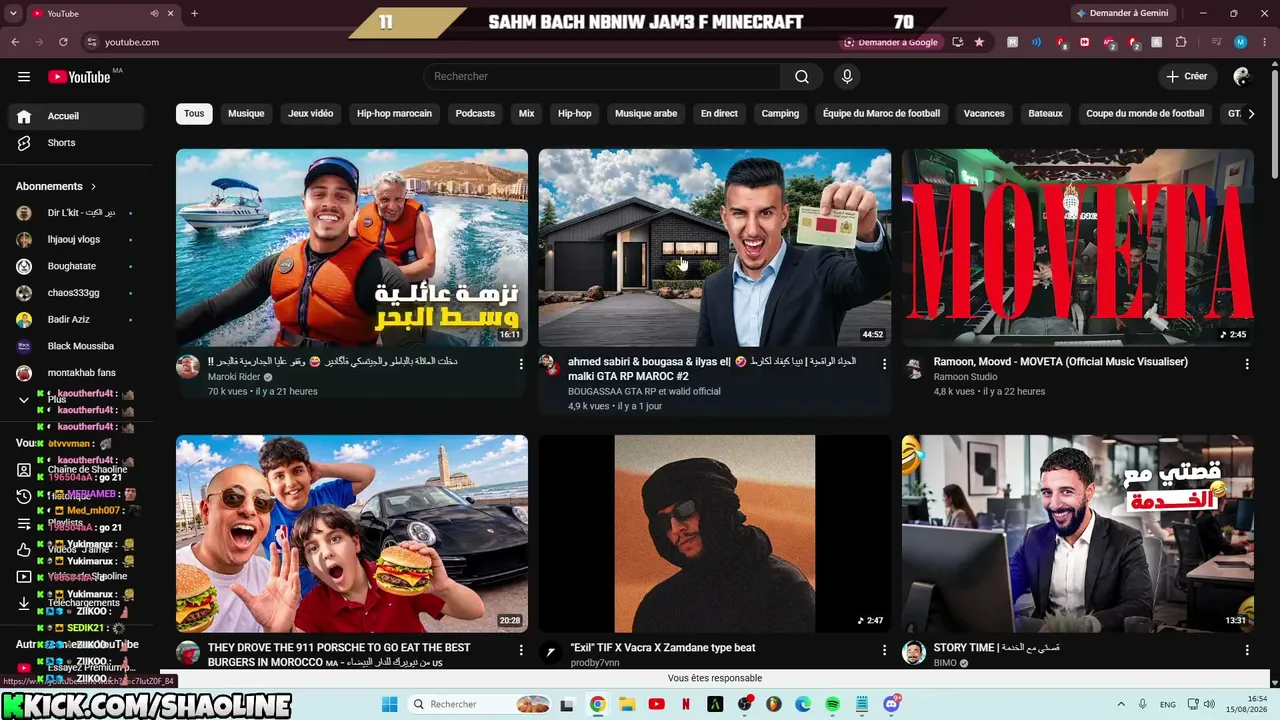Screen dimensions: 1280x720
Task: Click the install app icon in address bar
Action: click(x=958, y=42)
